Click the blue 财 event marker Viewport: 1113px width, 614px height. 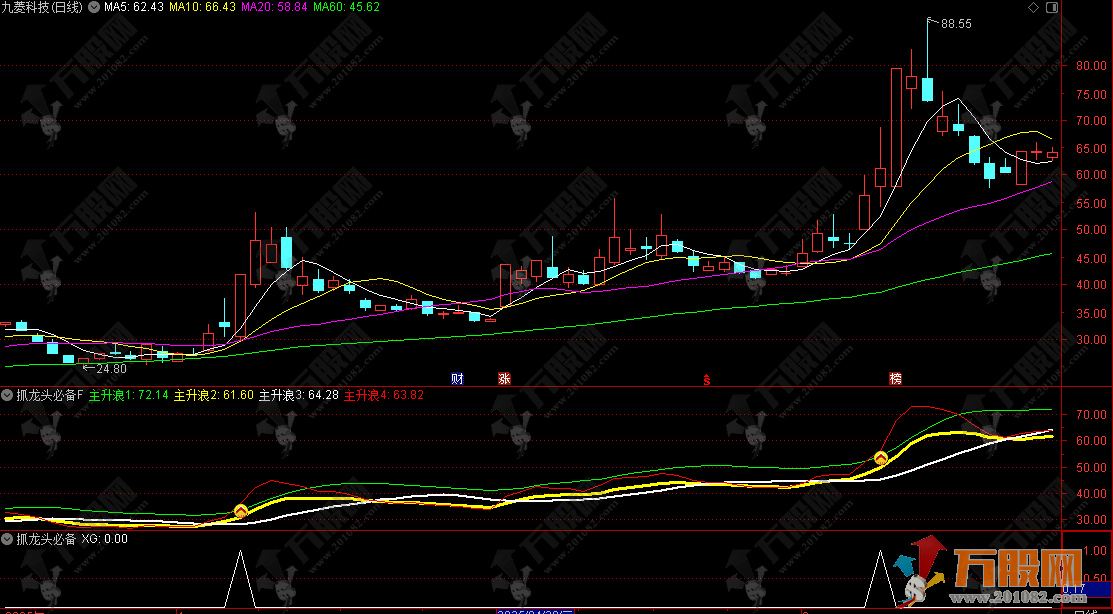tap(458, 378)
